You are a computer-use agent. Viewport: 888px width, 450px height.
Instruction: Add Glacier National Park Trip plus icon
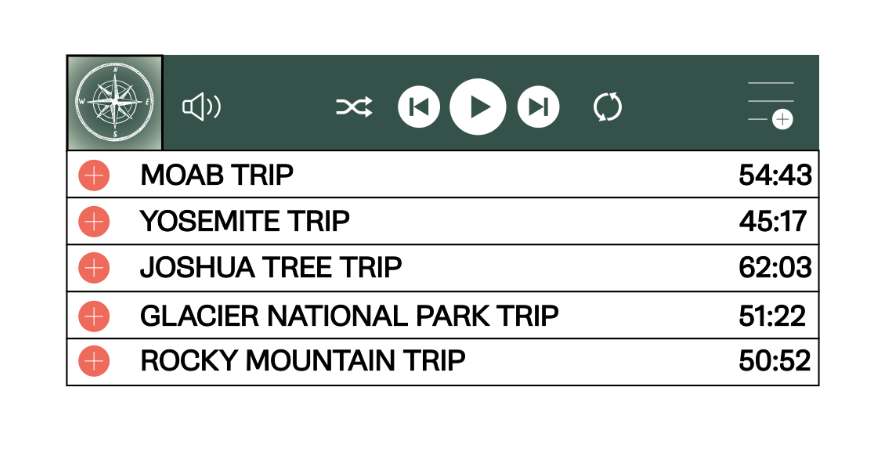[x=94, y=315]
